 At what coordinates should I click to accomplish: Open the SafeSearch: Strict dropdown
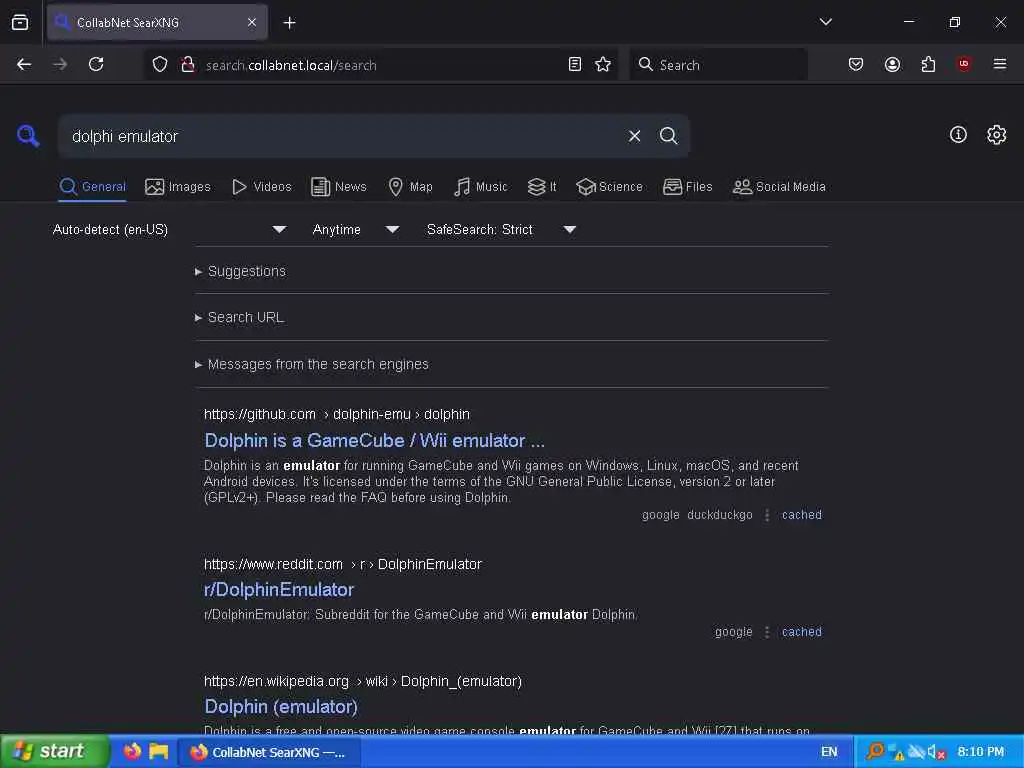coord(501,229)
